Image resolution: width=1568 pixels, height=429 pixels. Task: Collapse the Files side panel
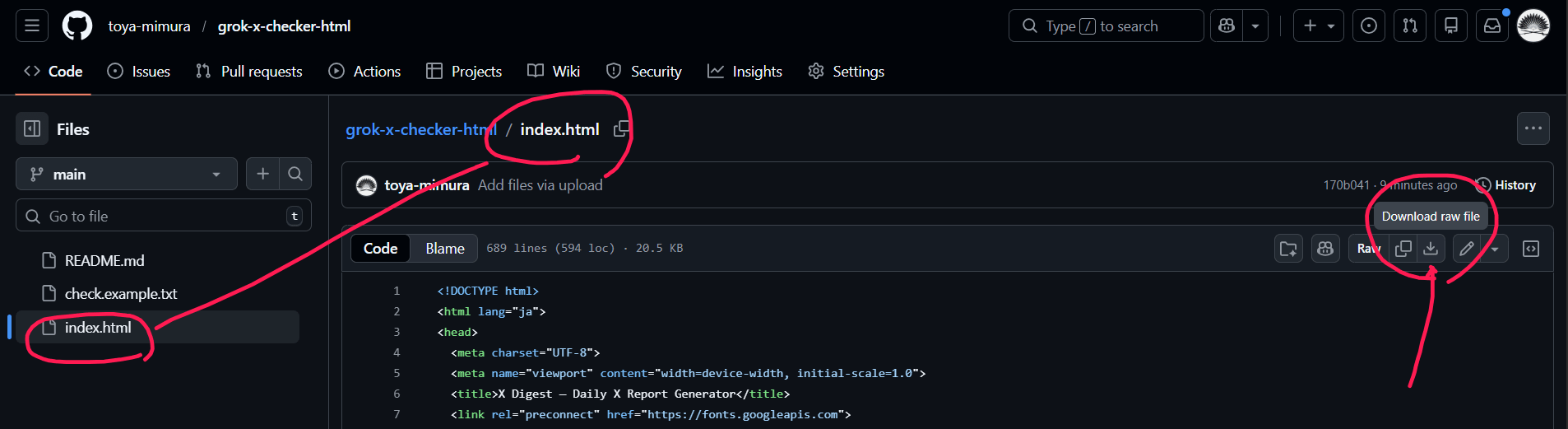[x=32, y=128]
